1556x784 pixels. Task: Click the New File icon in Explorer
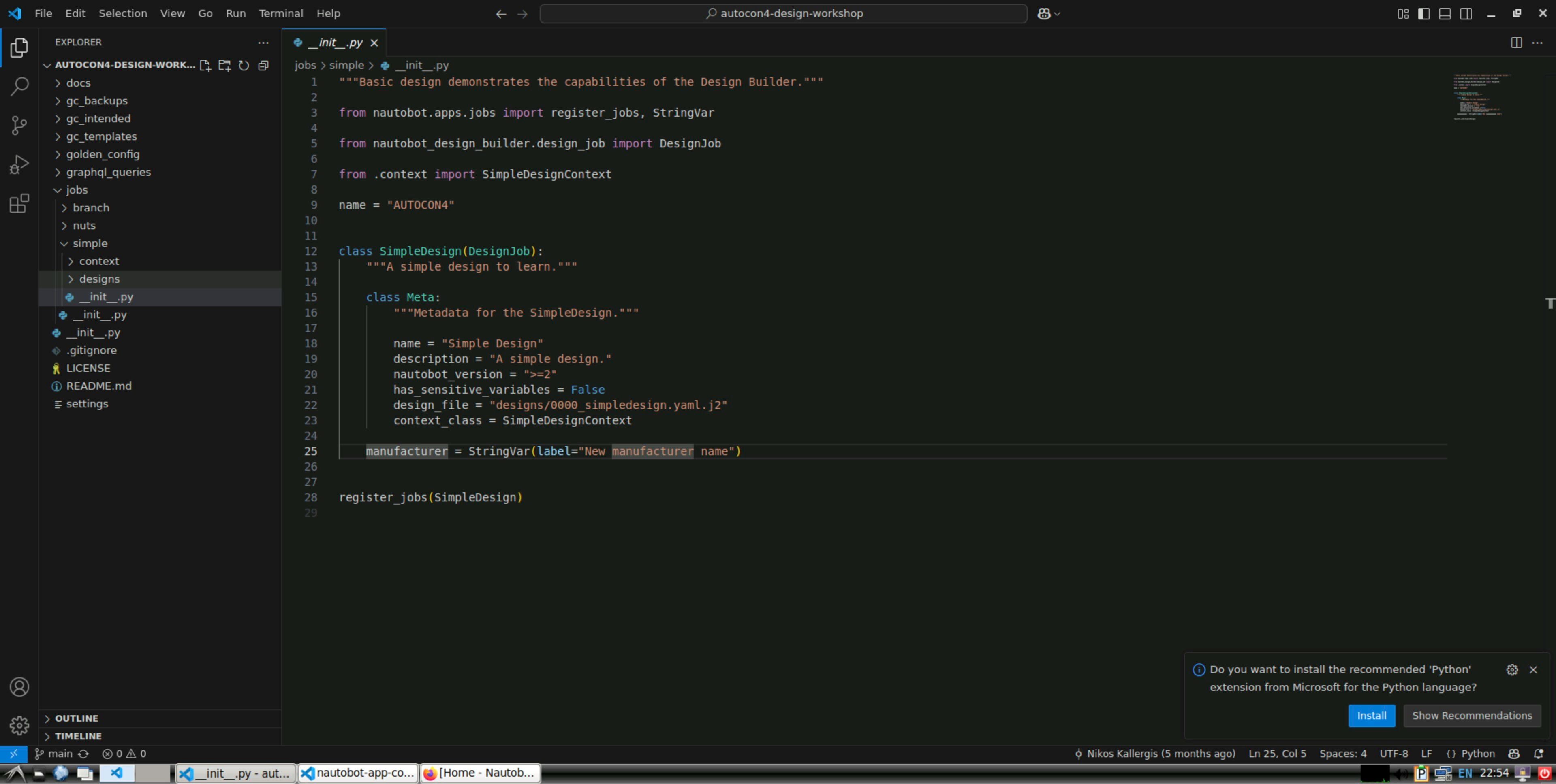205,65
